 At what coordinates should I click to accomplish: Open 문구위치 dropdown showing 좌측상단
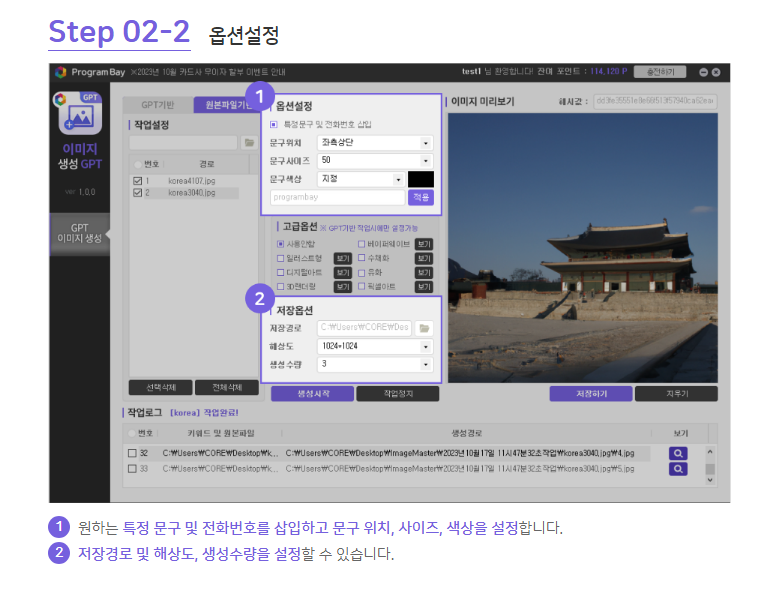coord(375,143)
